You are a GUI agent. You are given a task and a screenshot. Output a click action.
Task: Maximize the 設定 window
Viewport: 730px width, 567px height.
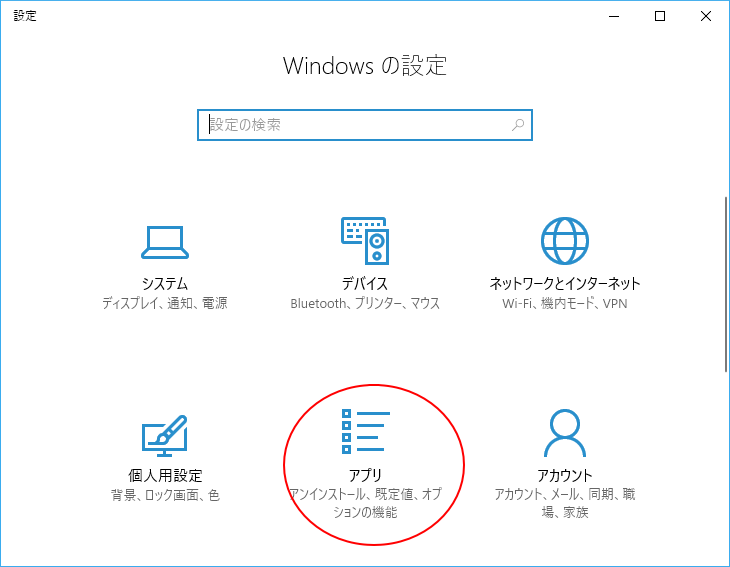[x=660, y=16]
